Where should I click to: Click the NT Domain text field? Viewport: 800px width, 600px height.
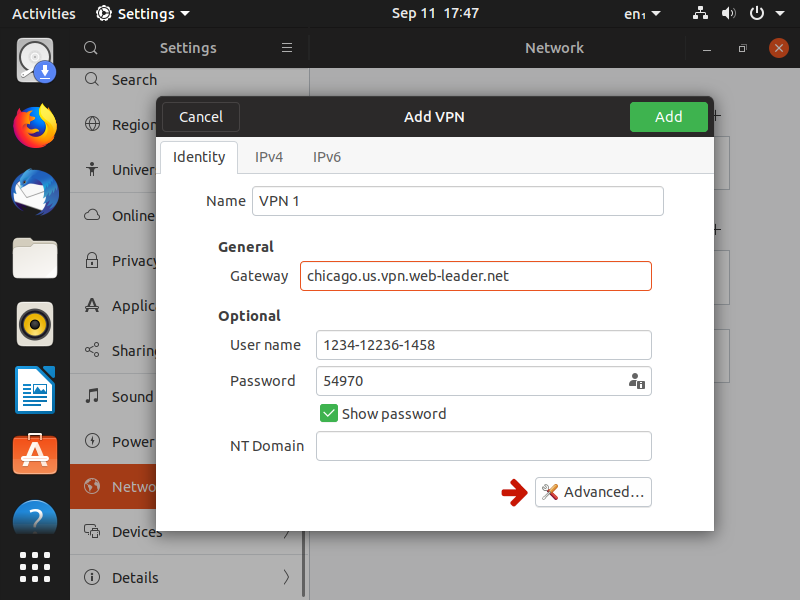pyautogui.click(x=483, y=446)
